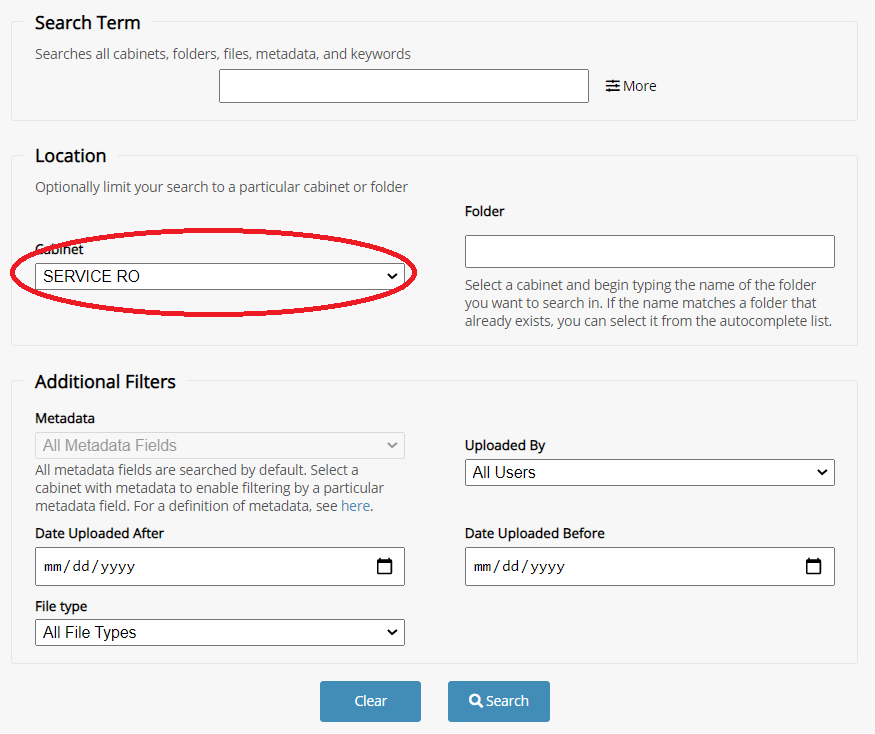
Task: Focus the Folder name input box
Action: (649, 252)
